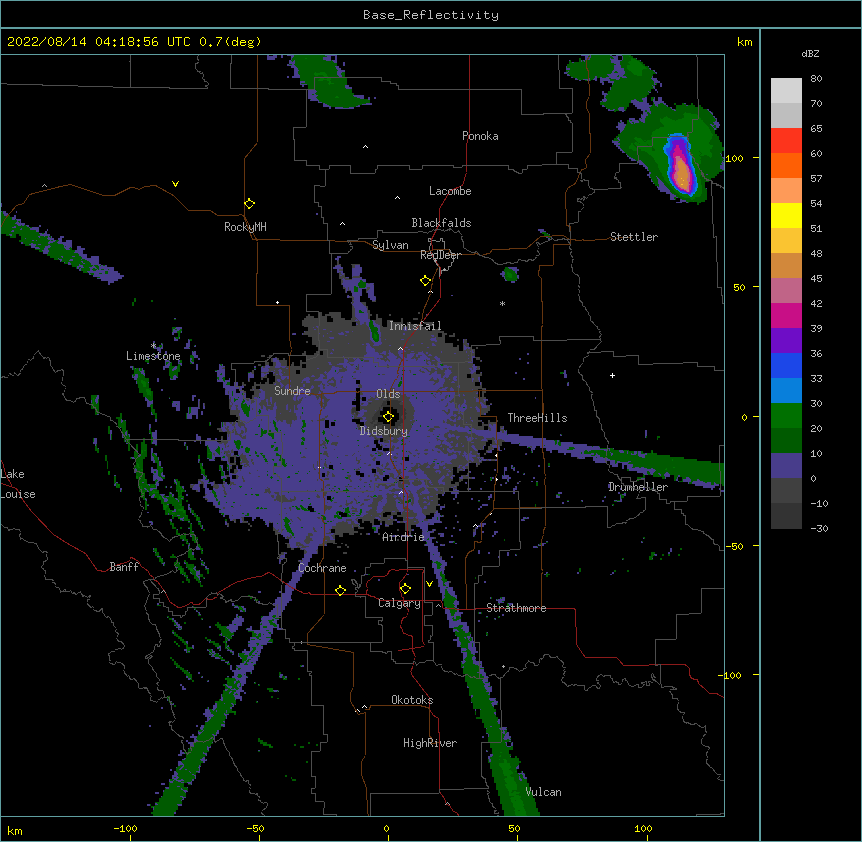Pick the bright green 20-30 dBZ legend swatch
862x842 pixels.
pos(786,416)
